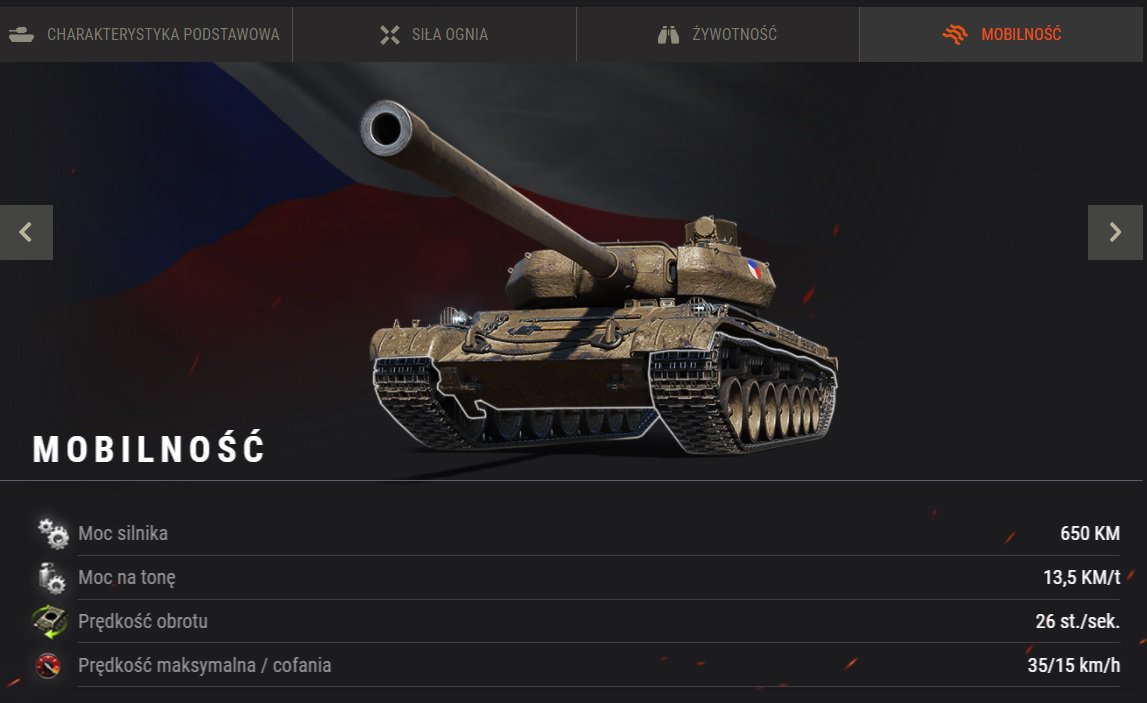Click the speedometer icon for Prędkość maksymalna
Image resolution: width=1147 pixels, height=703 pixels.
click(48, 666)
